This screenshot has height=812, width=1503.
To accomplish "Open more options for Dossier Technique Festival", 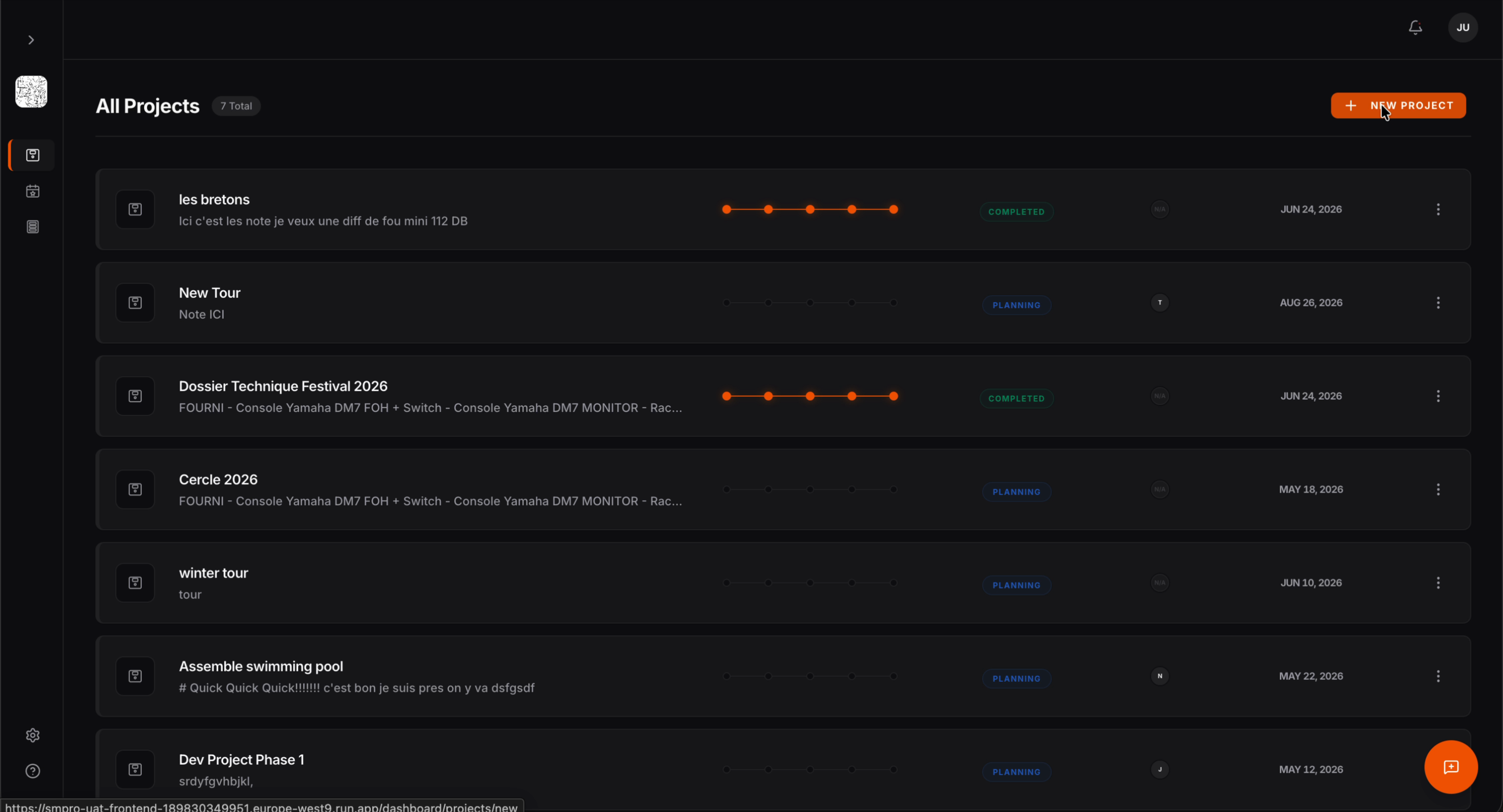I will [x=1438, y=396].
